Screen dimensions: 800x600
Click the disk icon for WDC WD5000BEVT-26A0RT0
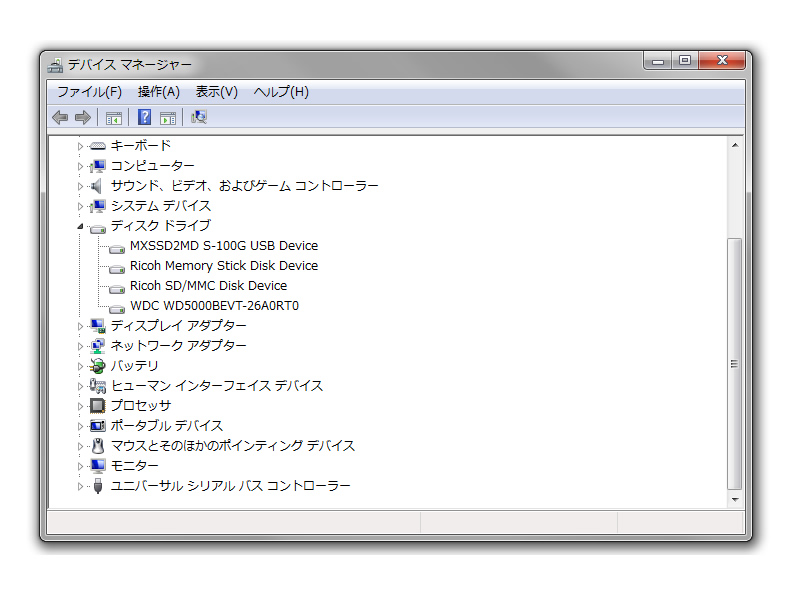[x=117, y=309]
